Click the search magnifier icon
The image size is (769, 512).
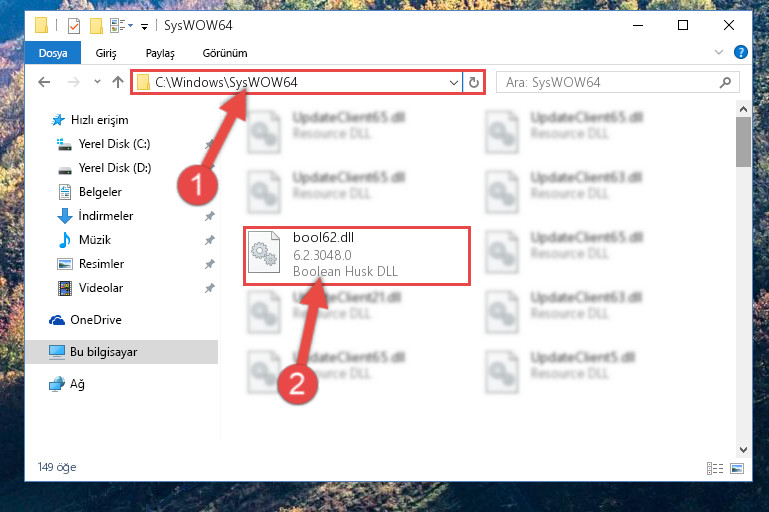[x=725, y=82]
